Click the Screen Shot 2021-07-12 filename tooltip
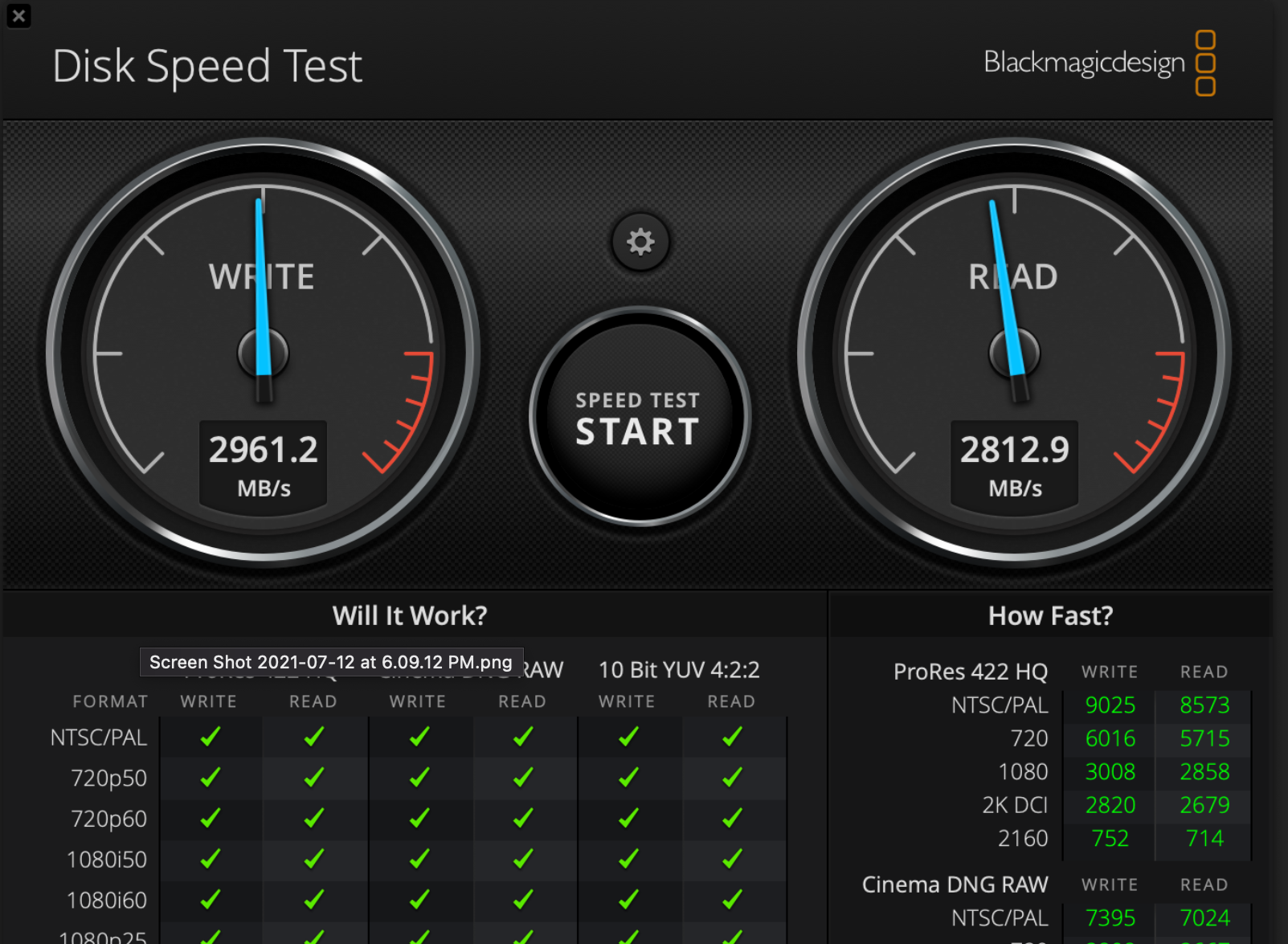1288x944 pixels. [x=330, y=662]
